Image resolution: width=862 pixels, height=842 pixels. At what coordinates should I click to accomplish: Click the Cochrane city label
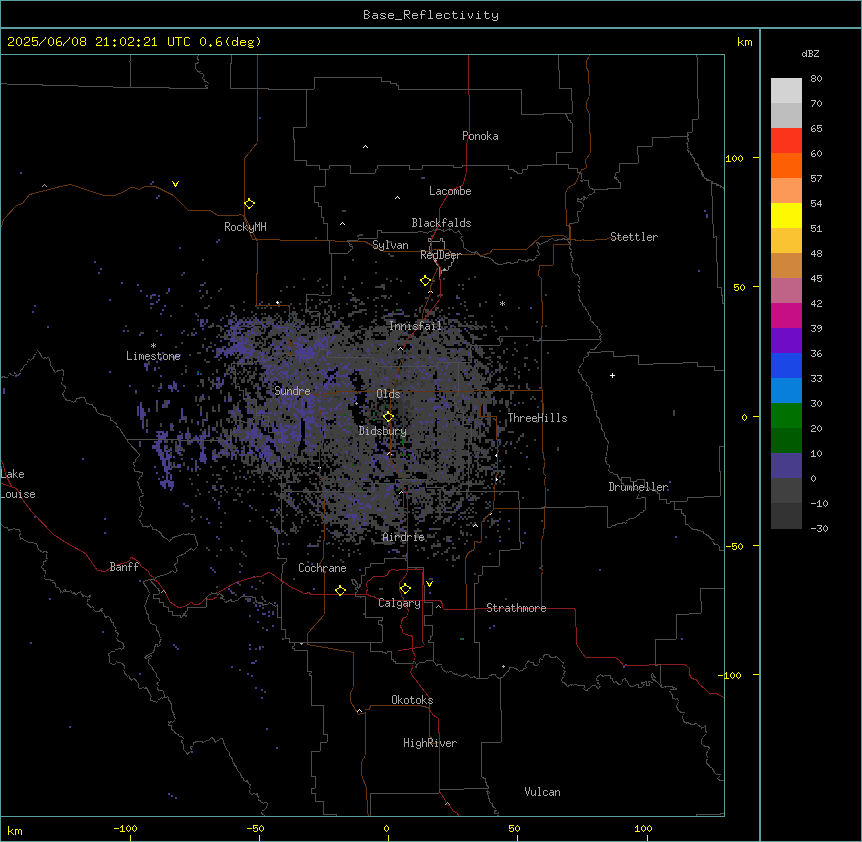322,568
